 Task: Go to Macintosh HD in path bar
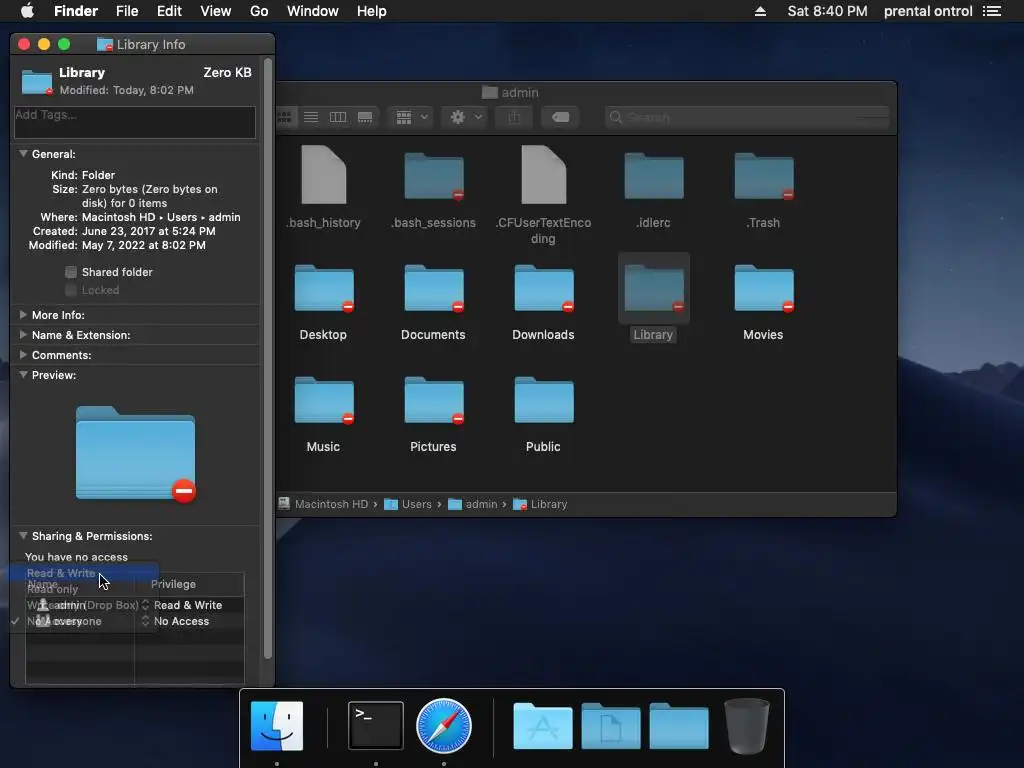pos(323,504)
